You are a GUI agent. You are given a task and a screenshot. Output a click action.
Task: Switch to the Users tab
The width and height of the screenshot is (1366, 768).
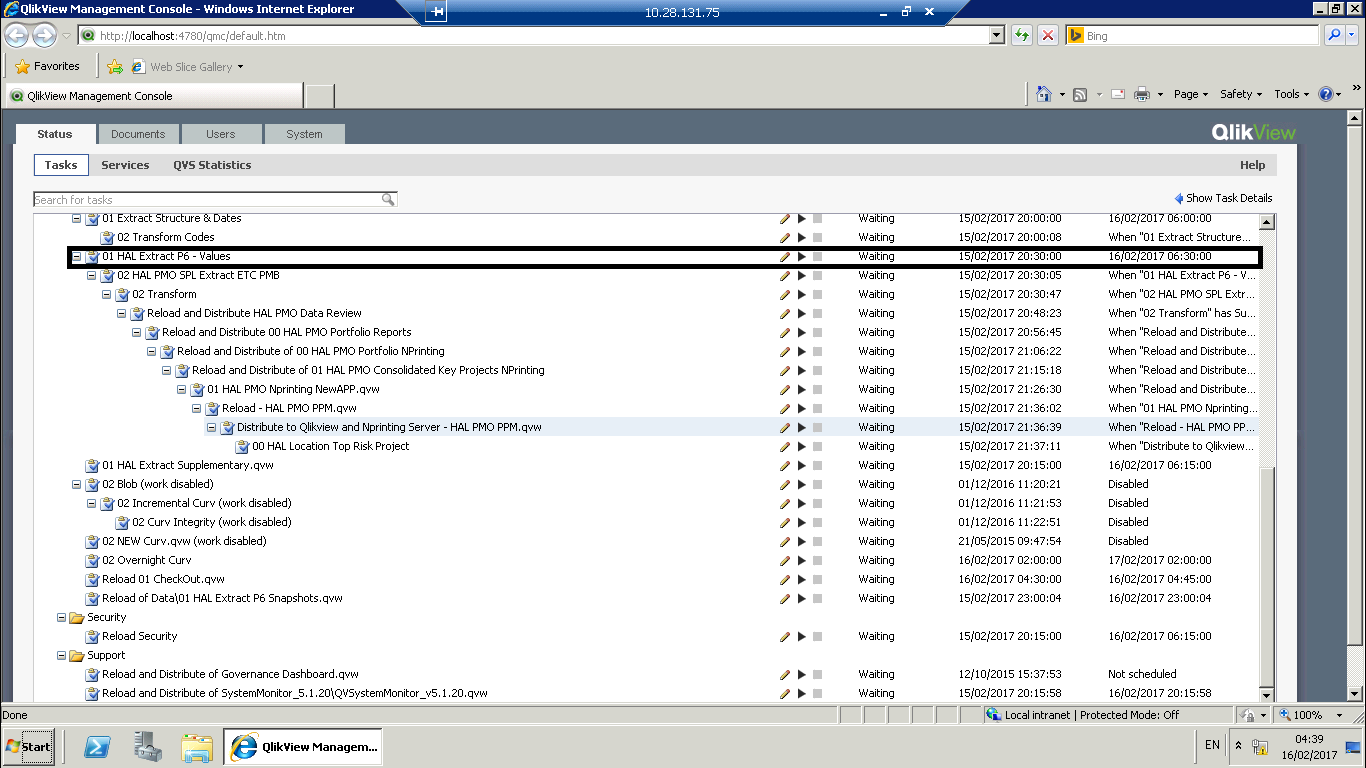221,134
